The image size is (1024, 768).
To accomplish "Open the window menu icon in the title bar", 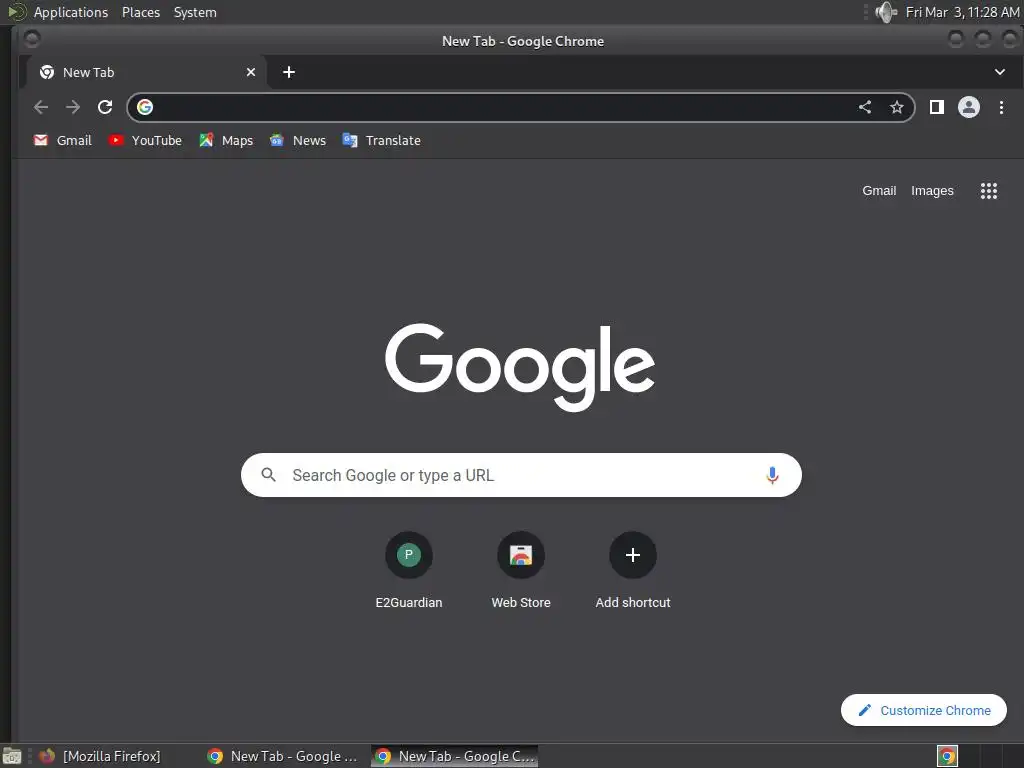I will 31,39.
